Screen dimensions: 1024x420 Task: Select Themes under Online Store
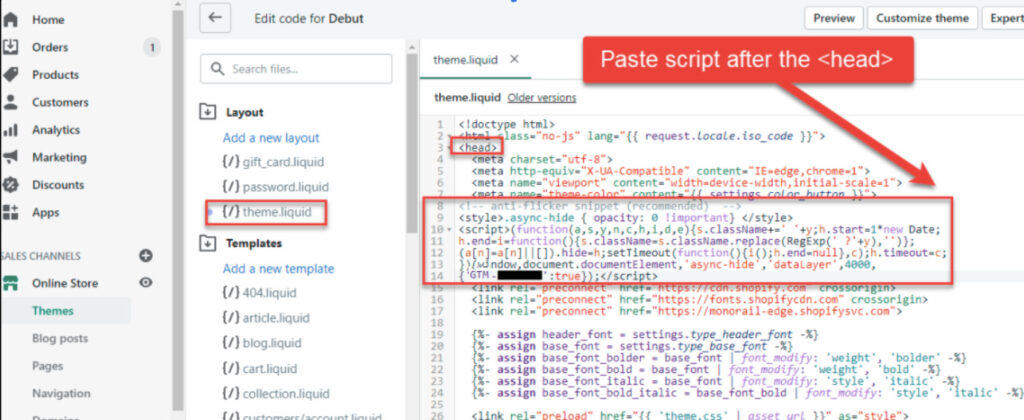(53, 311)
